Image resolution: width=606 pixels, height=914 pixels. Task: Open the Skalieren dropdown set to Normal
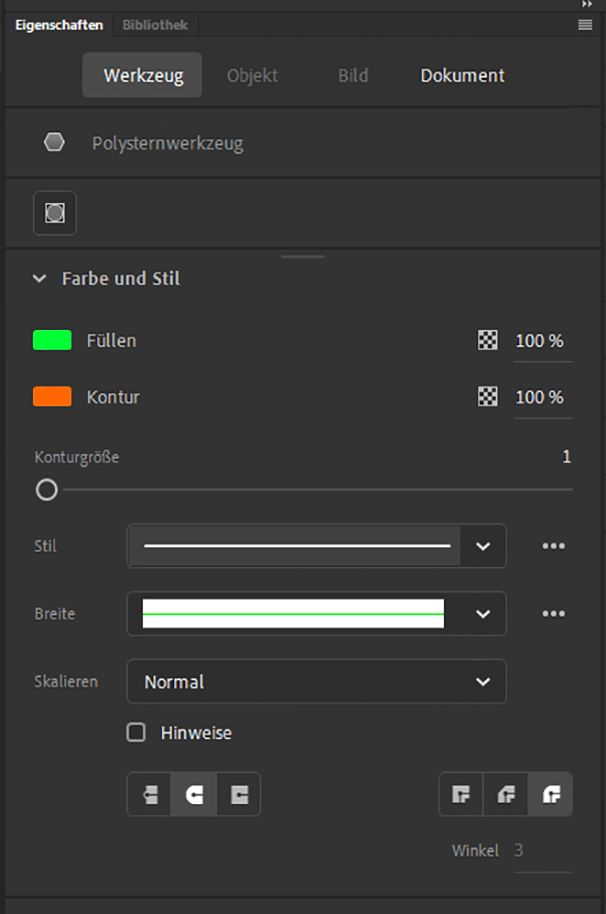316,682
